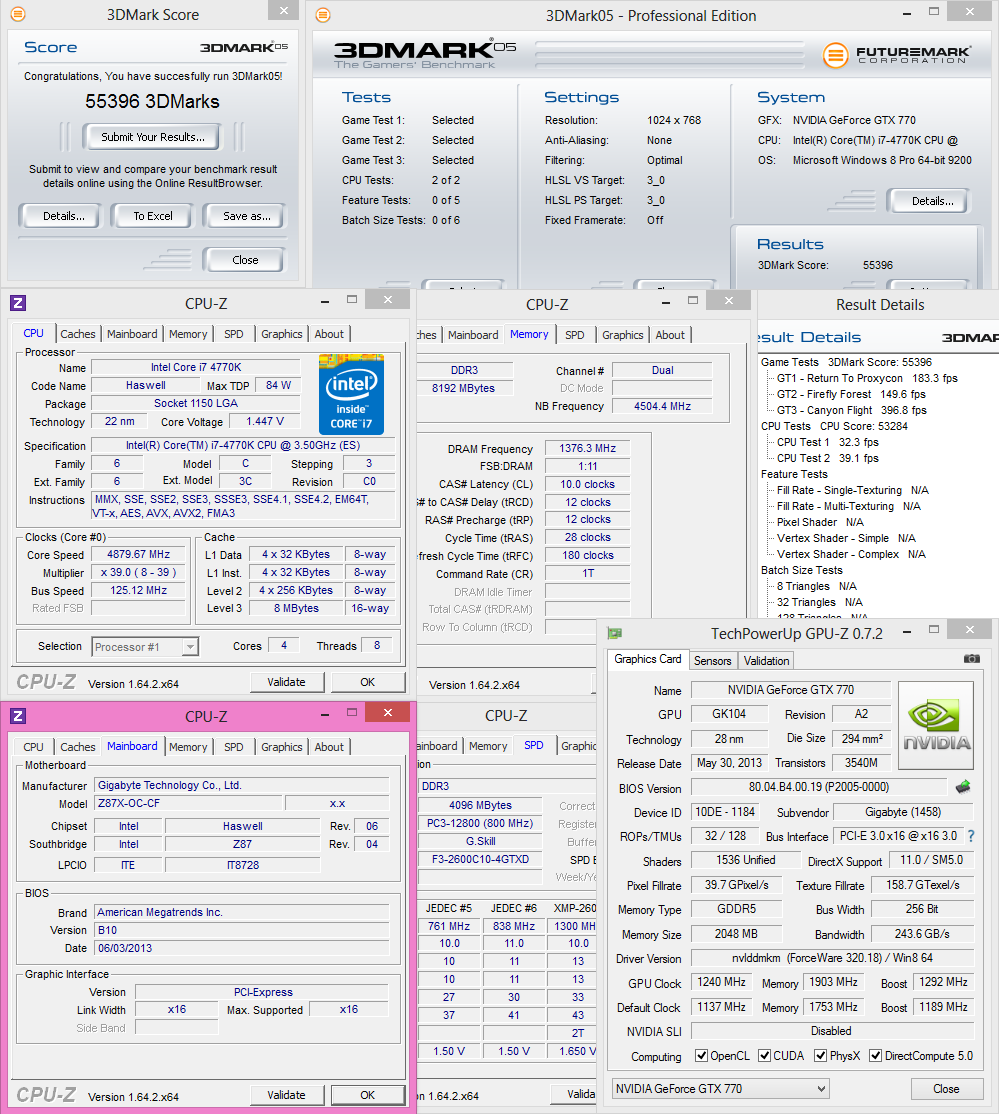The image size is (999, 1114).
Task: Toggle the DirectCompute 5.0 checkbox
Action: coord(875,1056)
